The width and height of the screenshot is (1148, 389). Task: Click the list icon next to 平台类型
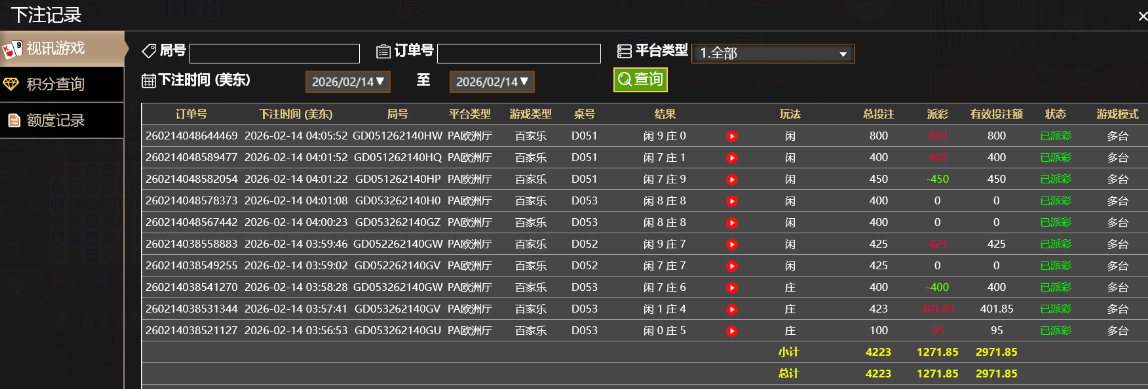(x=624, y=51)
